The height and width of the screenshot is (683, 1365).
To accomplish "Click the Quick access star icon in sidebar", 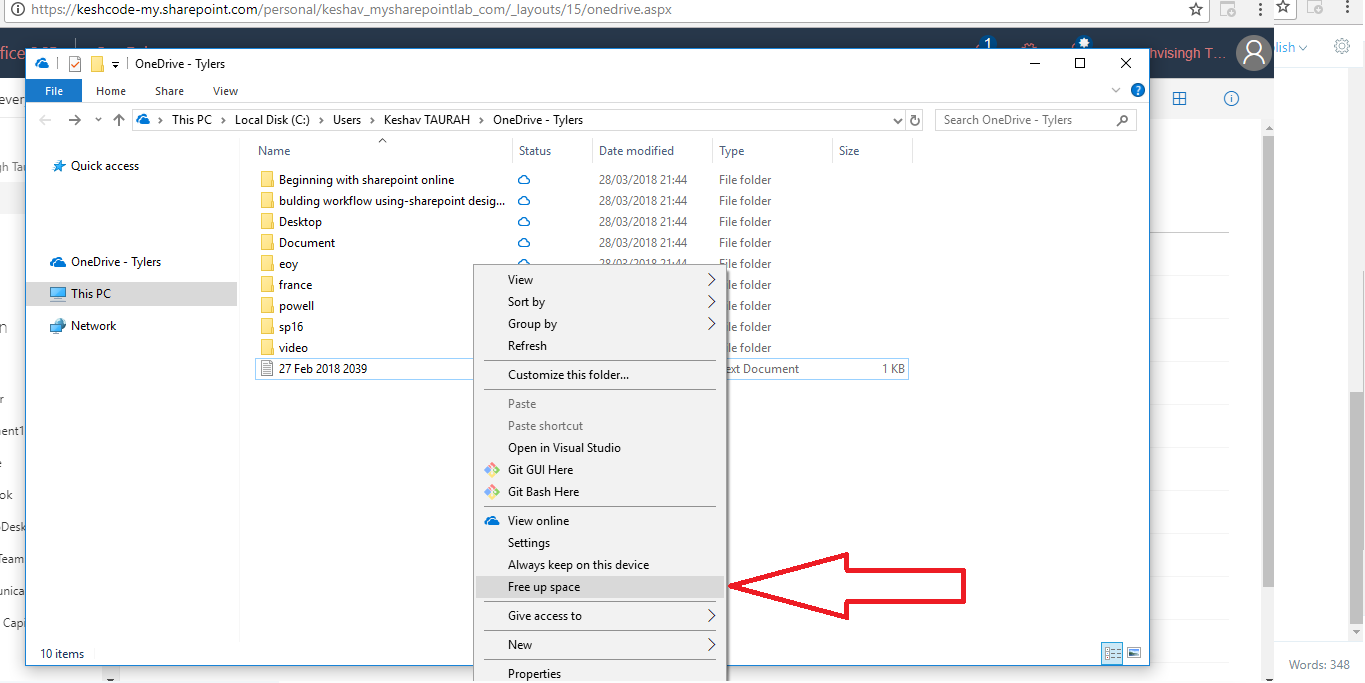I will pyautogui.click(x=59, y=166).
